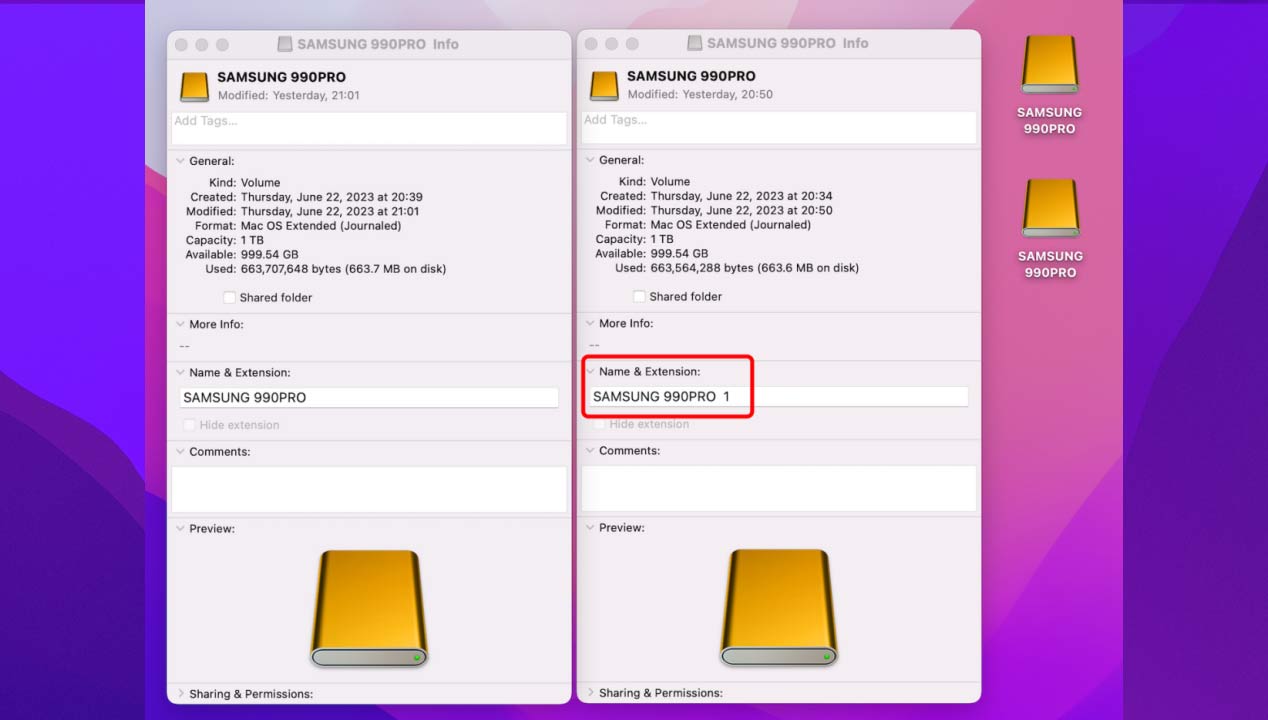This screenshot has height=720, width=1268.
Task: Click Comments text box in left Info window
Action: tap(369, 489)
